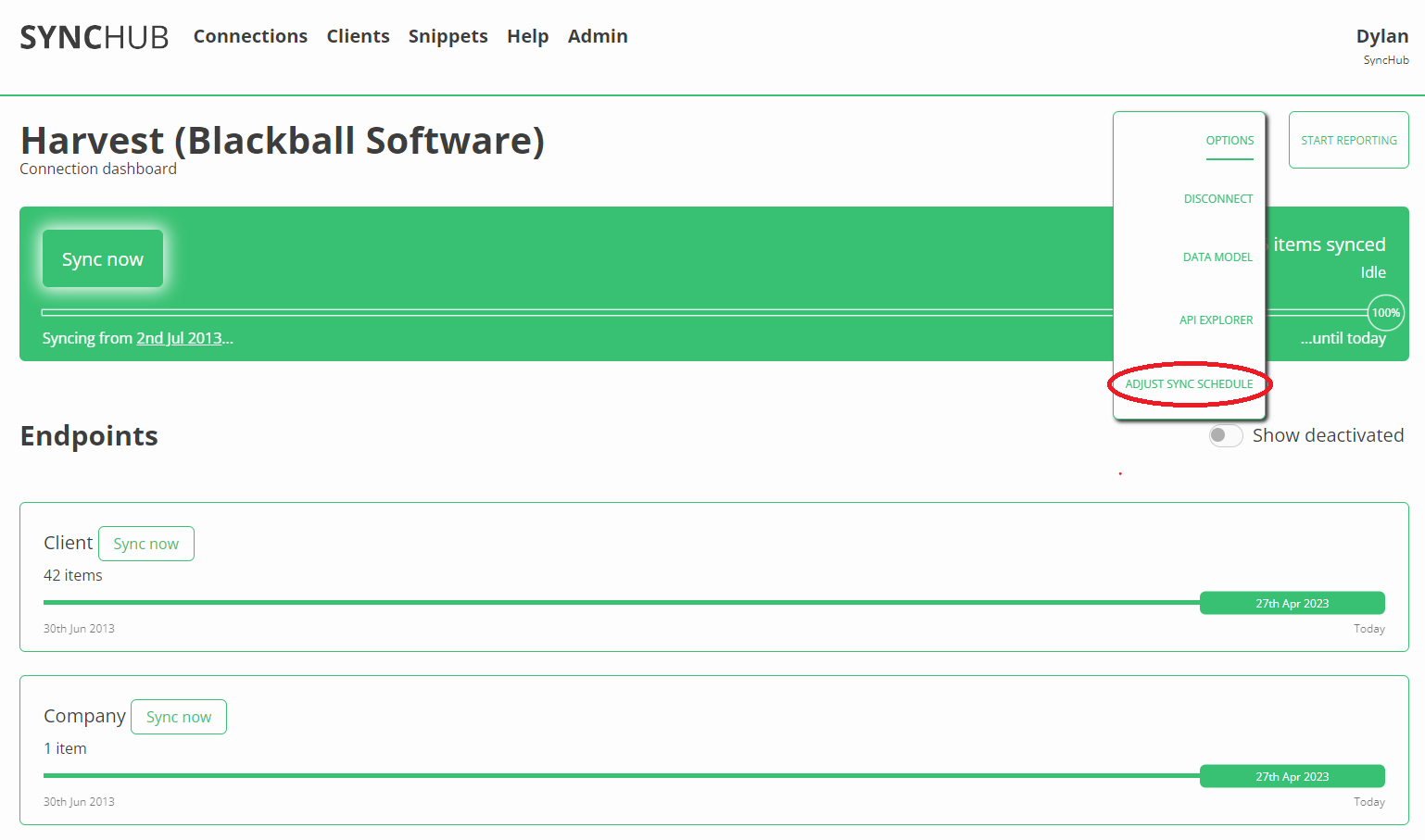
Task: Click the Client endpoint 27th Apr 2023 marker
Action: tap(1293, 603)
